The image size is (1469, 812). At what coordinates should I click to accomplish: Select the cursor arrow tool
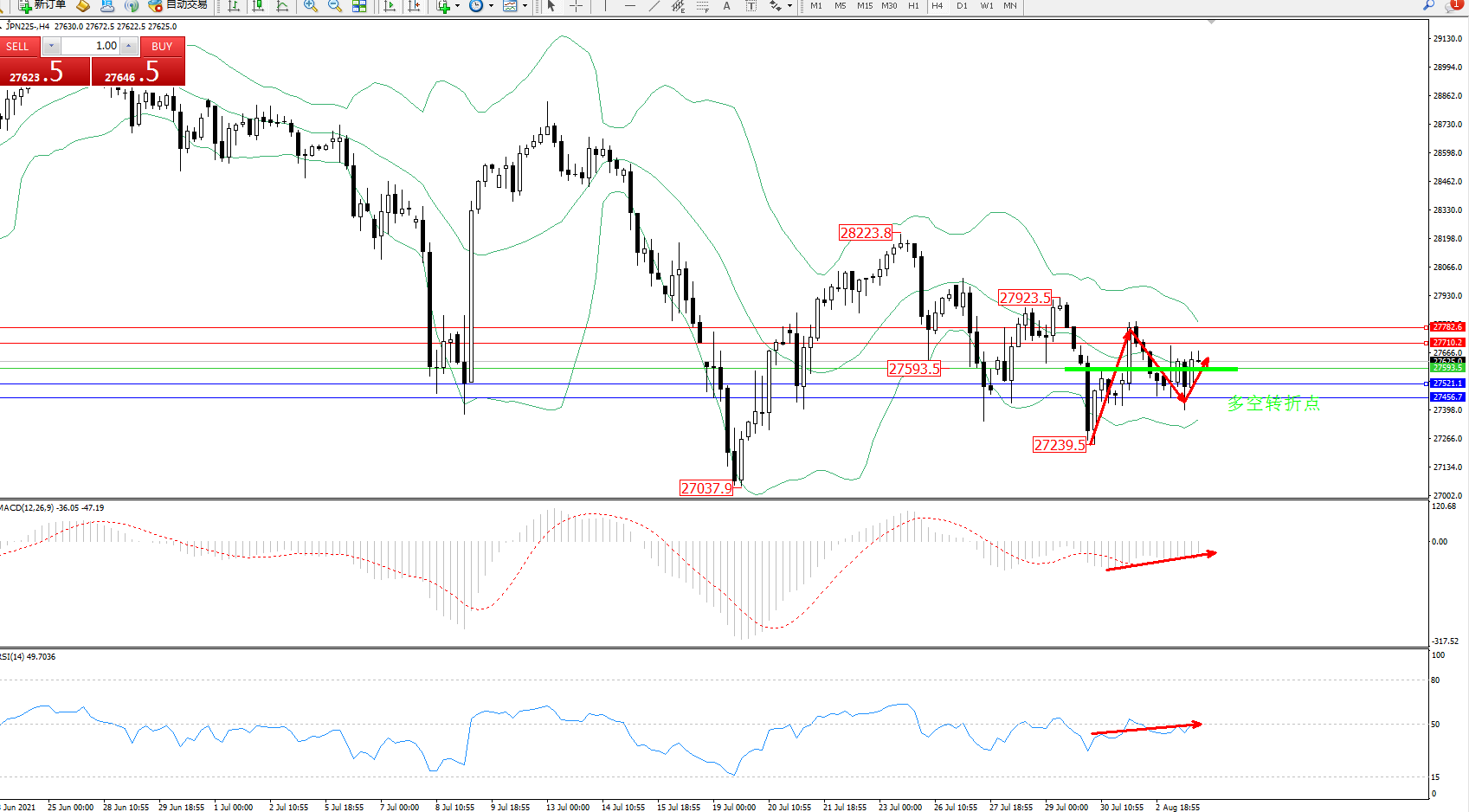(551, 6)
